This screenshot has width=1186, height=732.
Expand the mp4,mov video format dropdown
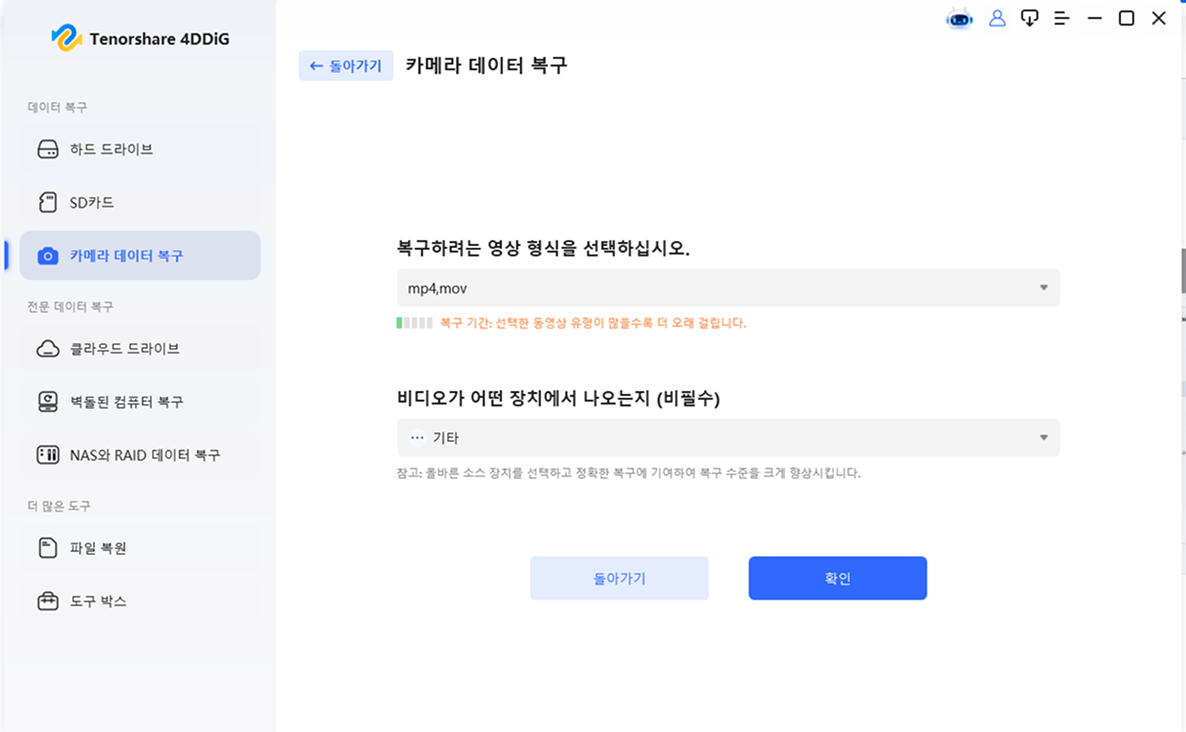(728, 288)
